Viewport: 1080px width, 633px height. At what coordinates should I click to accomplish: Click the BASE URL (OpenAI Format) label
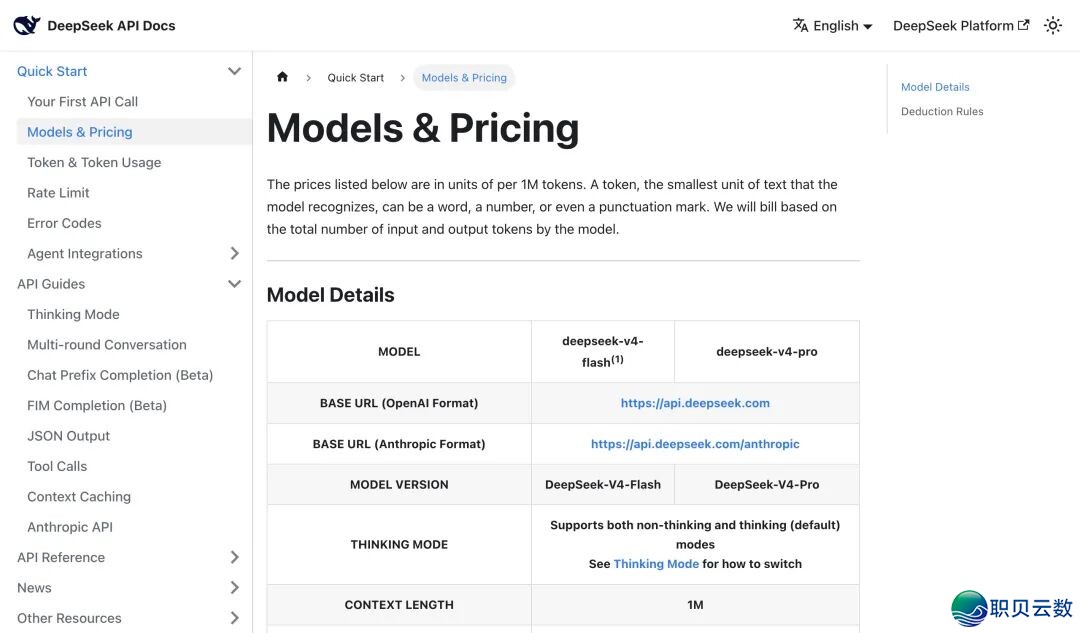[x=399, y=403]
